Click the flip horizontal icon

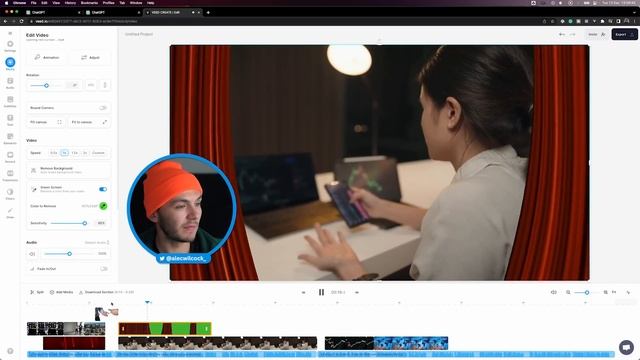tap(91, 85)
